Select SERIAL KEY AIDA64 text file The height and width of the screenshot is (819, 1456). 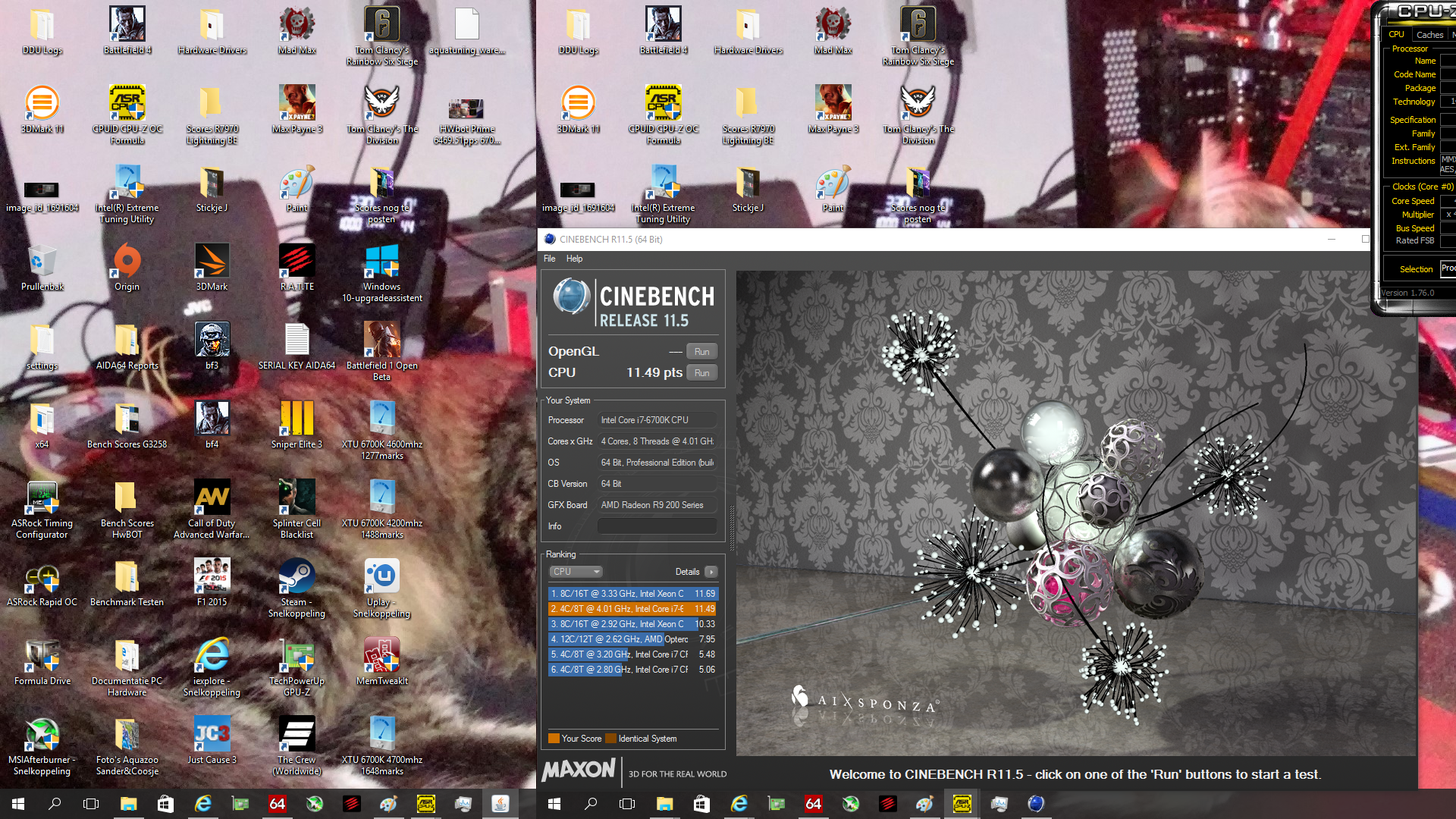pyautogui.click(x=297, y=346)
